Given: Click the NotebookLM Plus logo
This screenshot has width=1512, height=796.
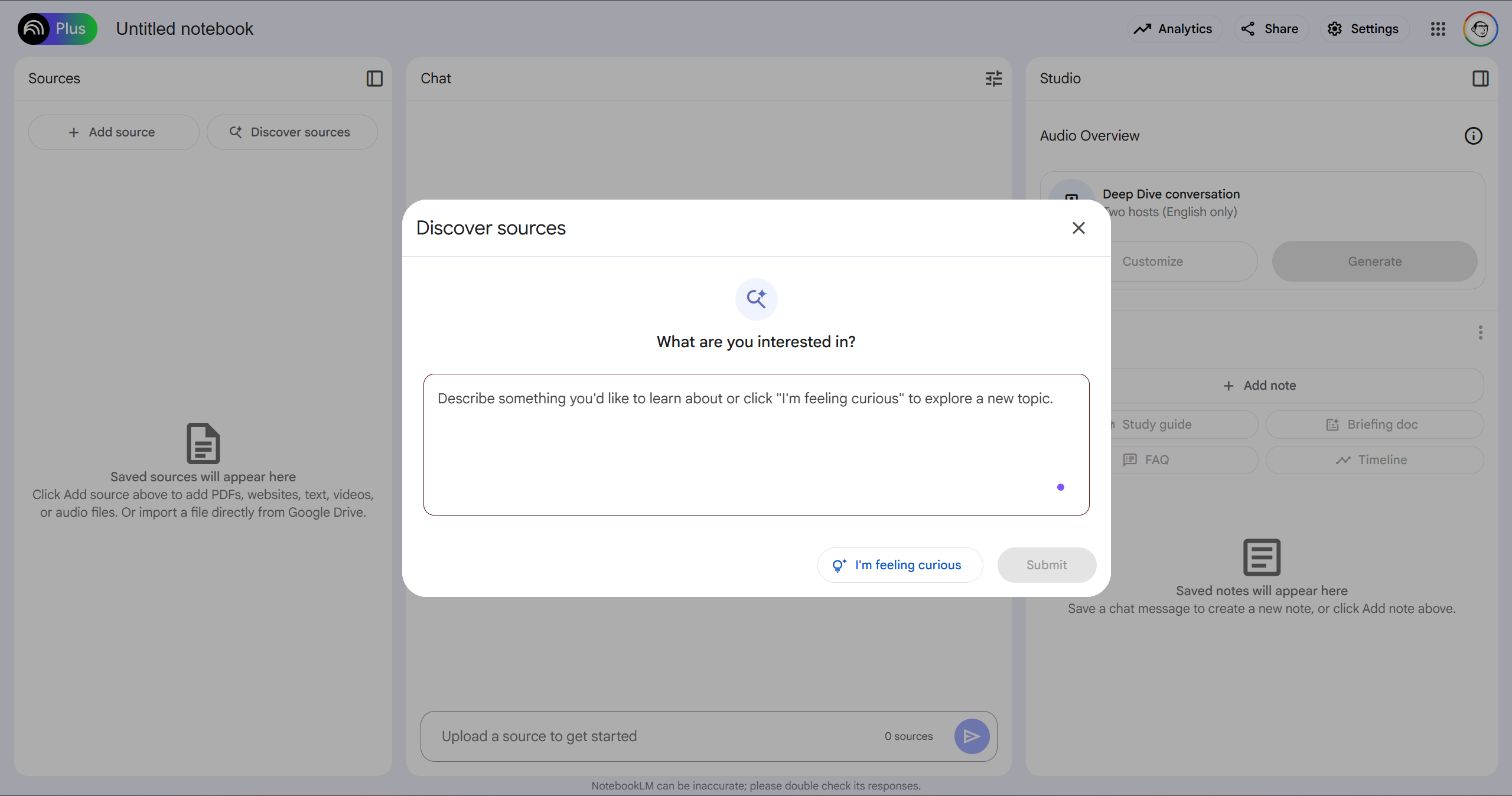Looking at the screenshot, I should point(57,28).
